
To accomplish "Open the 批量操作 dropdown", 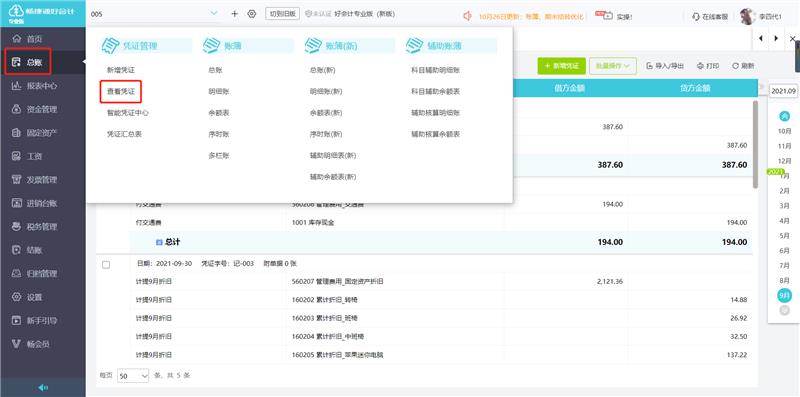I will point(613,66).
